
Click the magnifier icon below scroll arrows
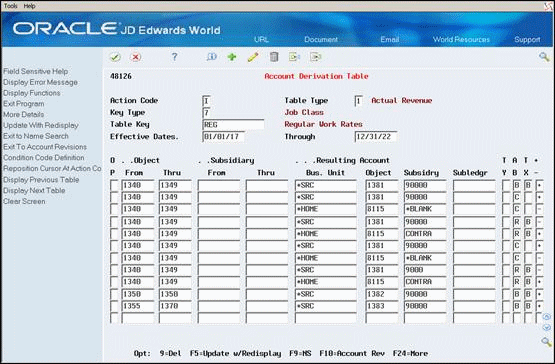(546, 342)
